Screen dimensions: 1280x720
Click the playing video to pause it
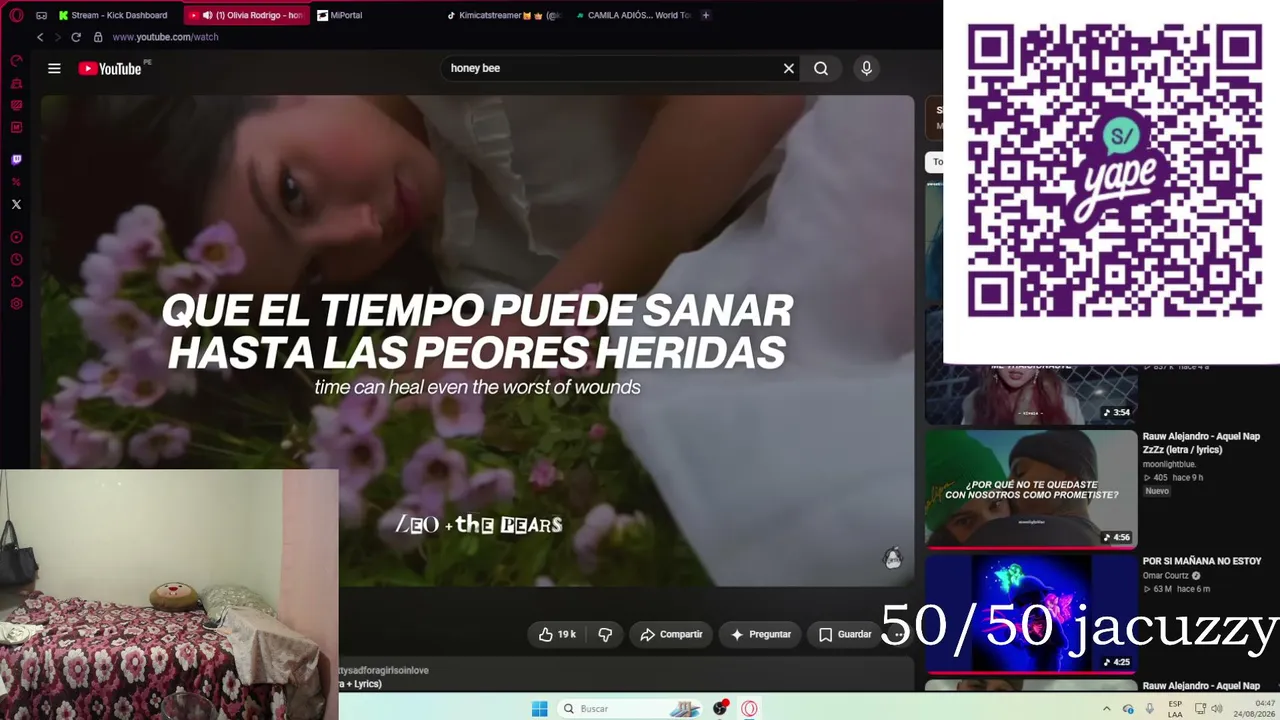point(477,340)
